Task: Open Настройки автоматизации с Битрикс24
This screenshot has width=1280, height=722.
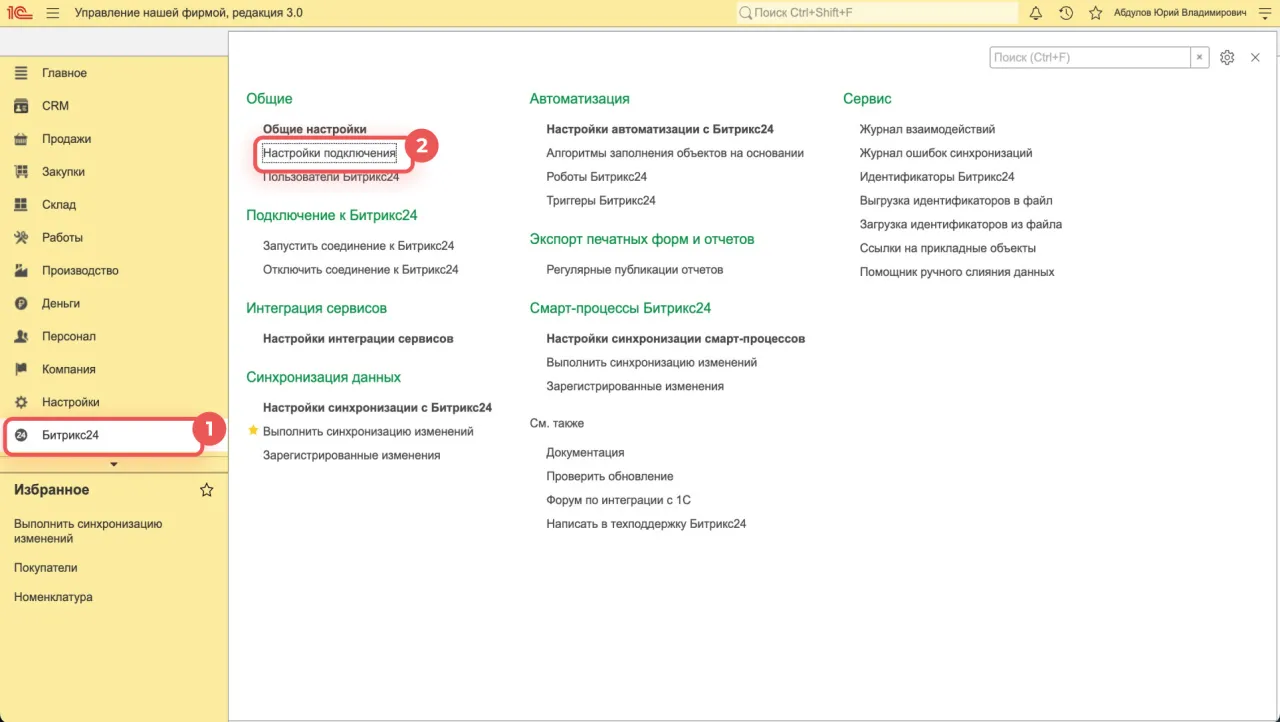Action: (660, 129)
